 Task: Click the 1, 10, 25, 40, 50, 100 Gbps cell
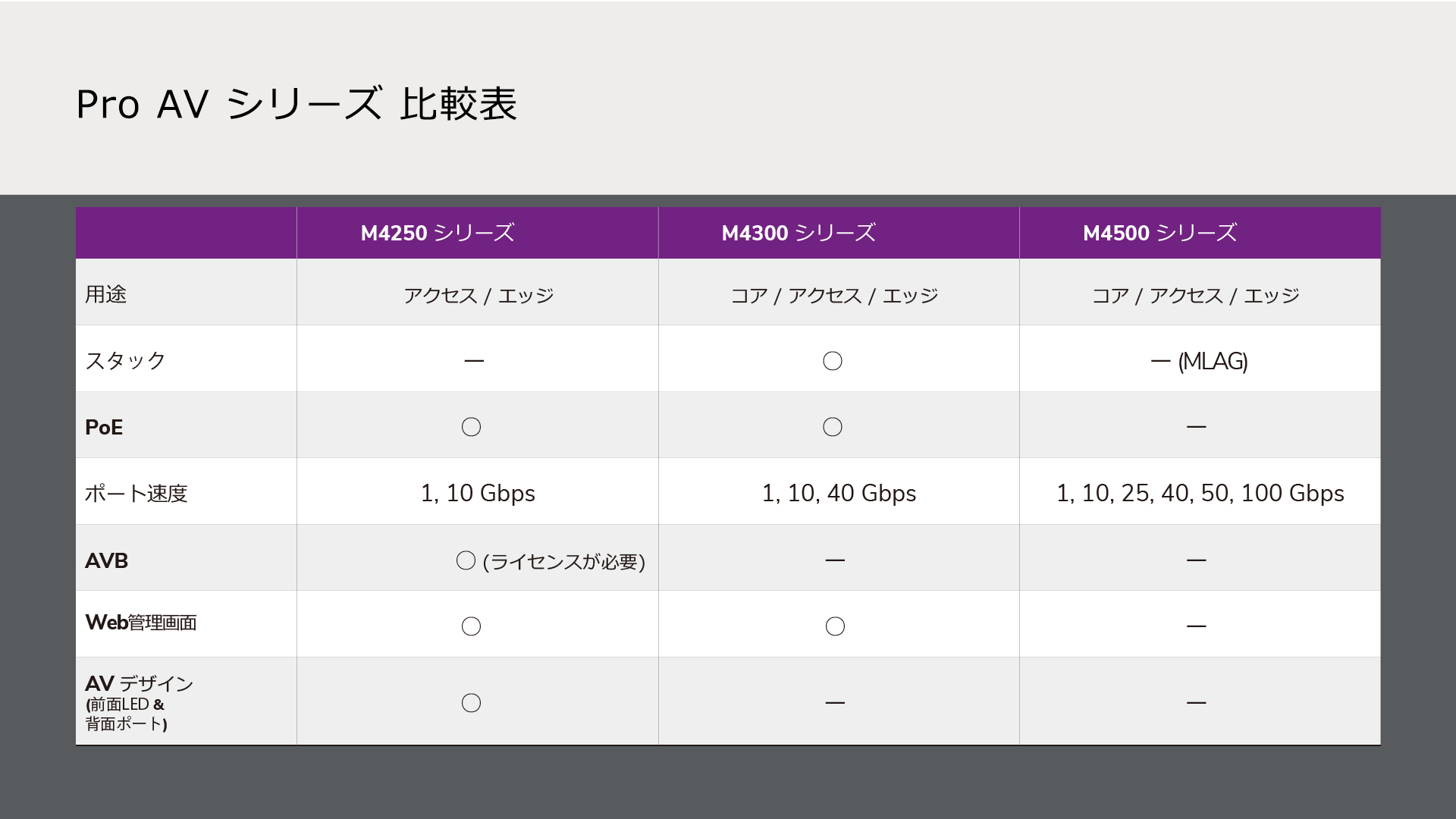(x=1200, y=493)
